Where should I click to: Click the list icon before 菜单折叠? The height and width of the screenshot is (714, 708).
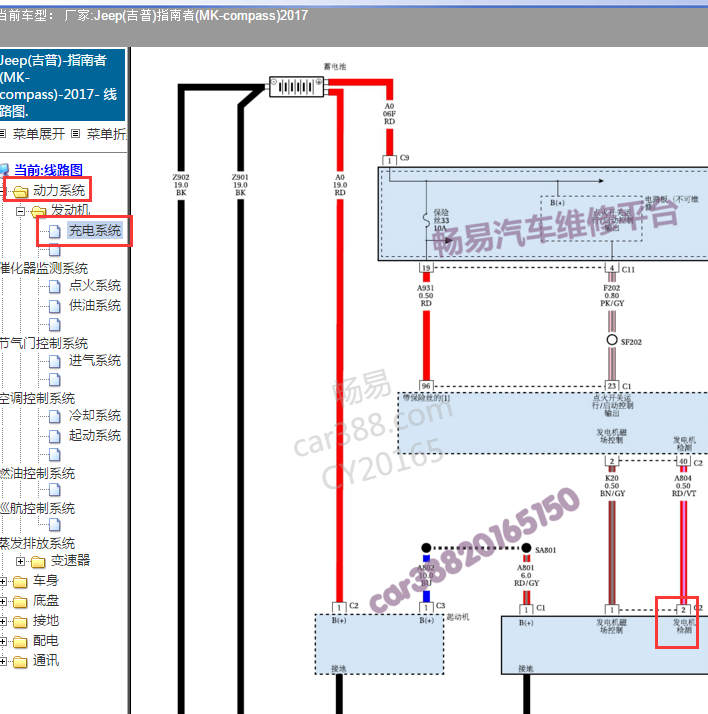tap(76, 133)
